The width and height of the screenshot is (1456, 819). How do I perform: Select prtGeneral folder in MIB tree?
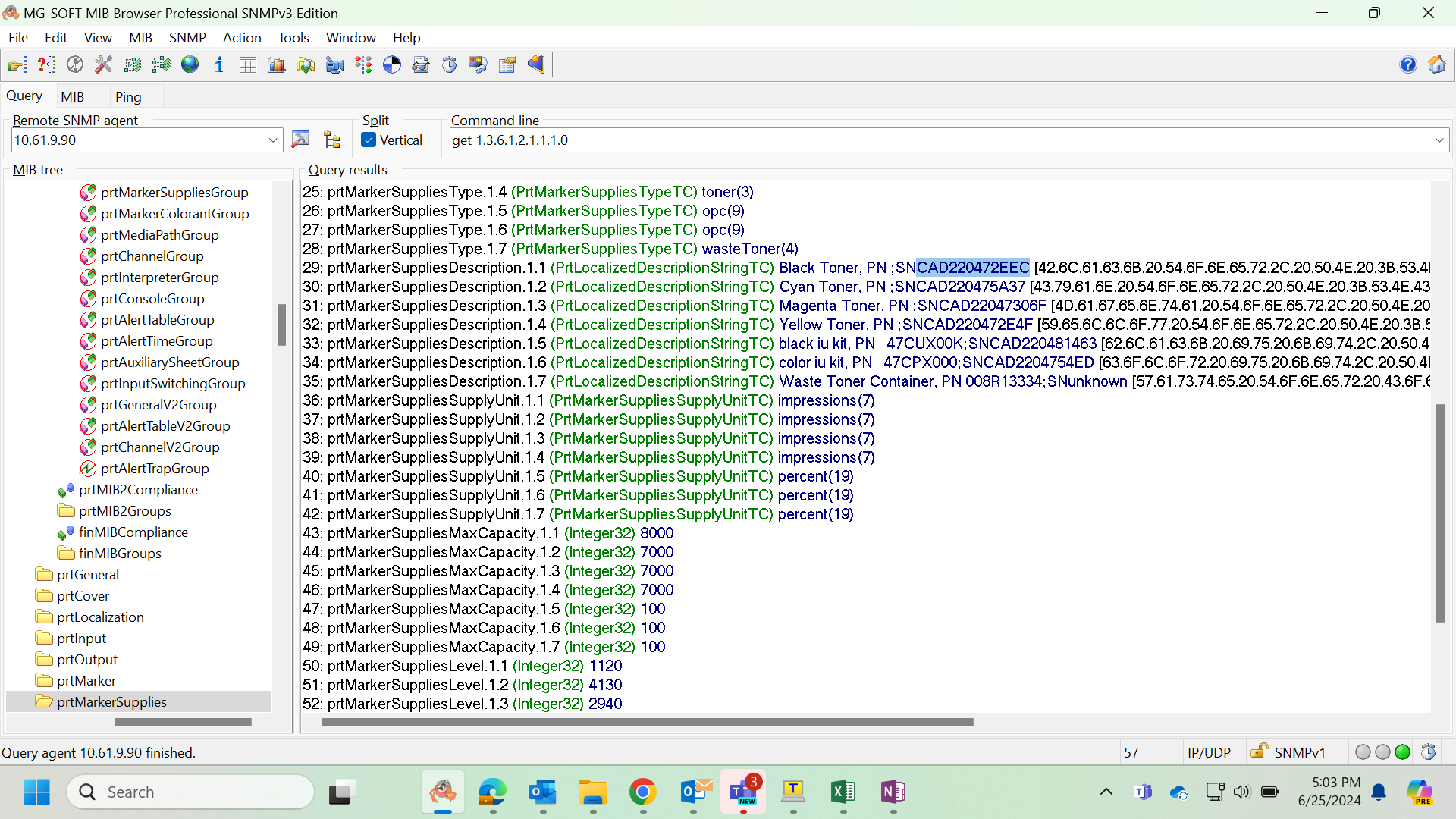[88, 575]
